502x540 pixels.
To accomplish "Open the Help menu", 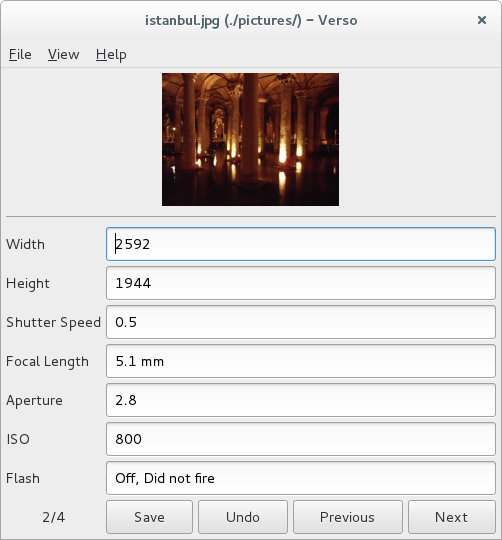I will tap(111, 54).
